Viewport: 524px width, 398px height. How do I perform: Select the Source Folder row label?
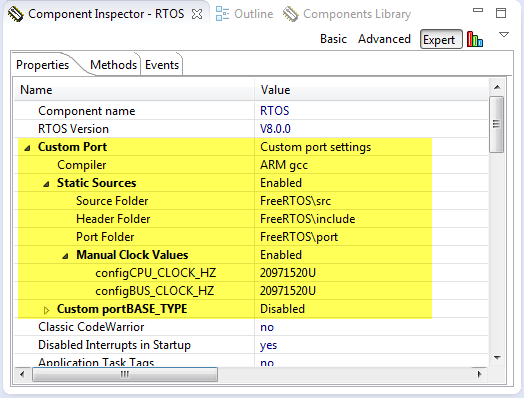coord(112,201)
